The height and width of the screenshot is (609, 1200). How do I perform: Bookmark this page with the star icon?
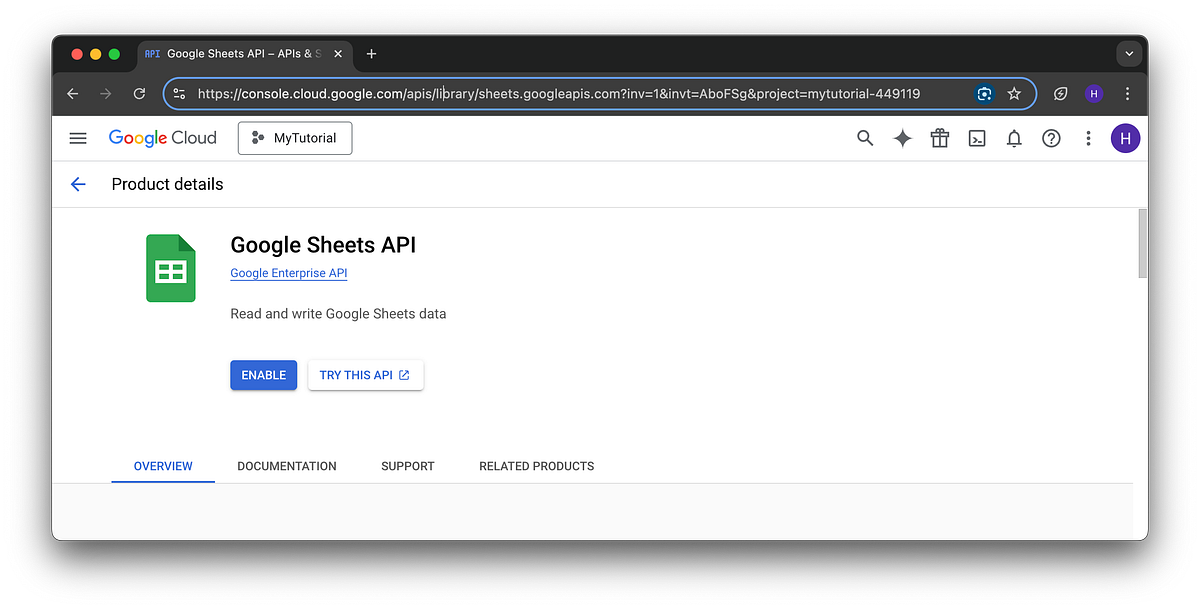(1014, 94)
